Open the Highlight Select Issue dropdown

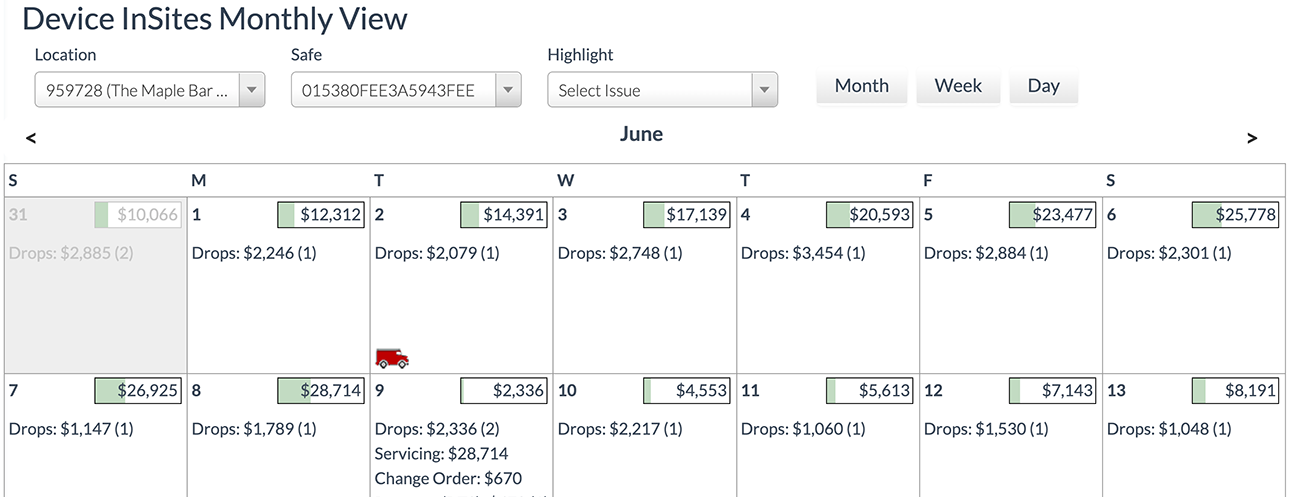(662, 90)
